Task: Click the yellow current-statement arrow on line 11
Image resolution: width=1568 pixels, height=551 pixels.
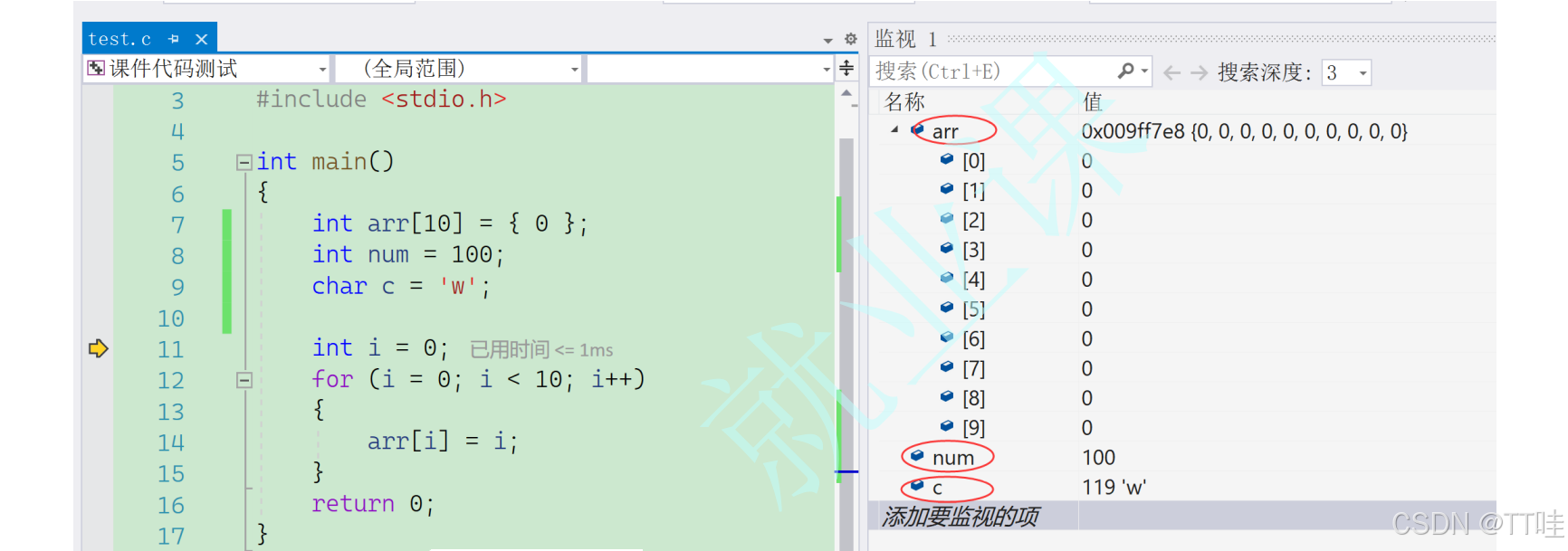Action: [x=98, y=348]
